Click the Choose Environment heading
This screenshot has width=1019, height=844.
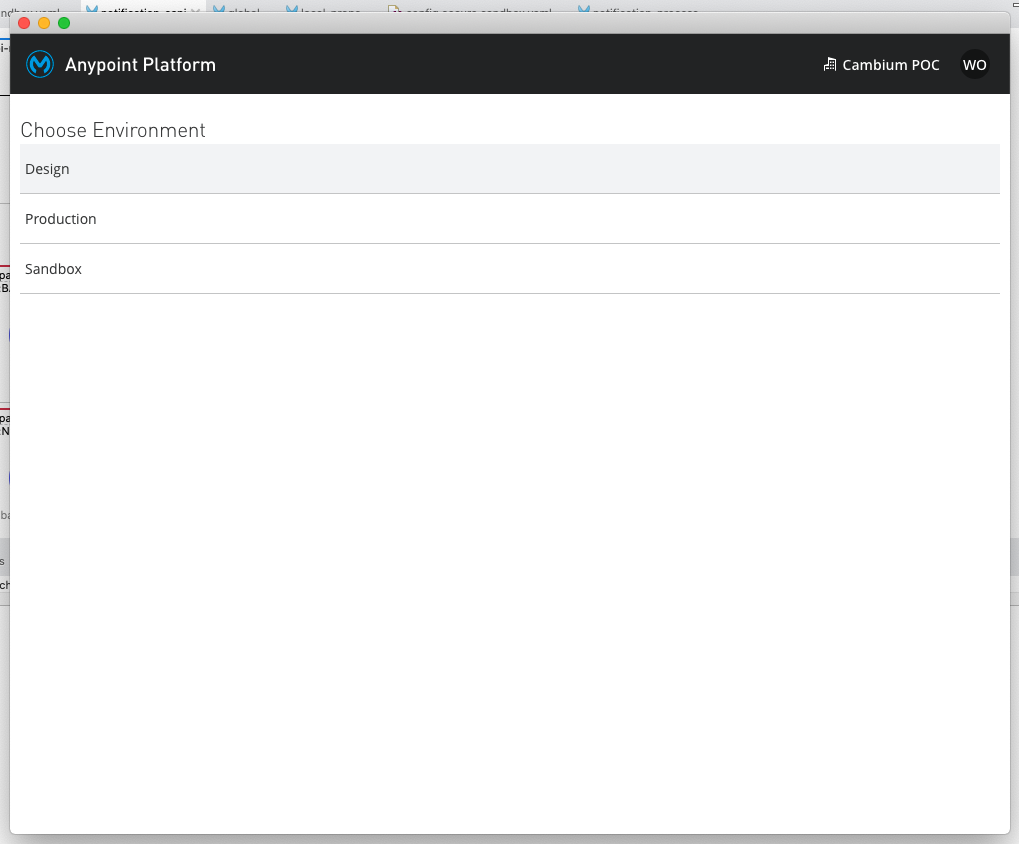click(113, 130)
